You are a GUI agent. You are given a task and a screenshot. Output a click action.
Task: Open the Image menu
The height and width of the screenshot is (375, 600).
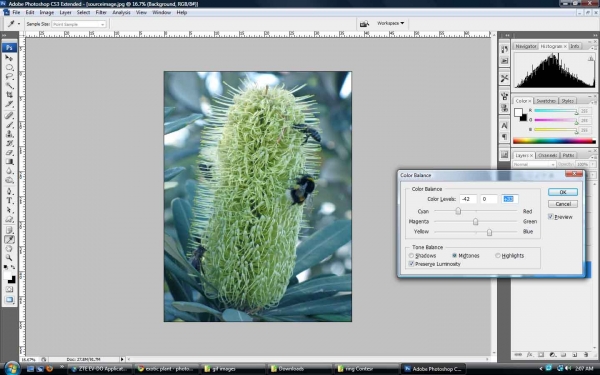[x=47, y=12]
